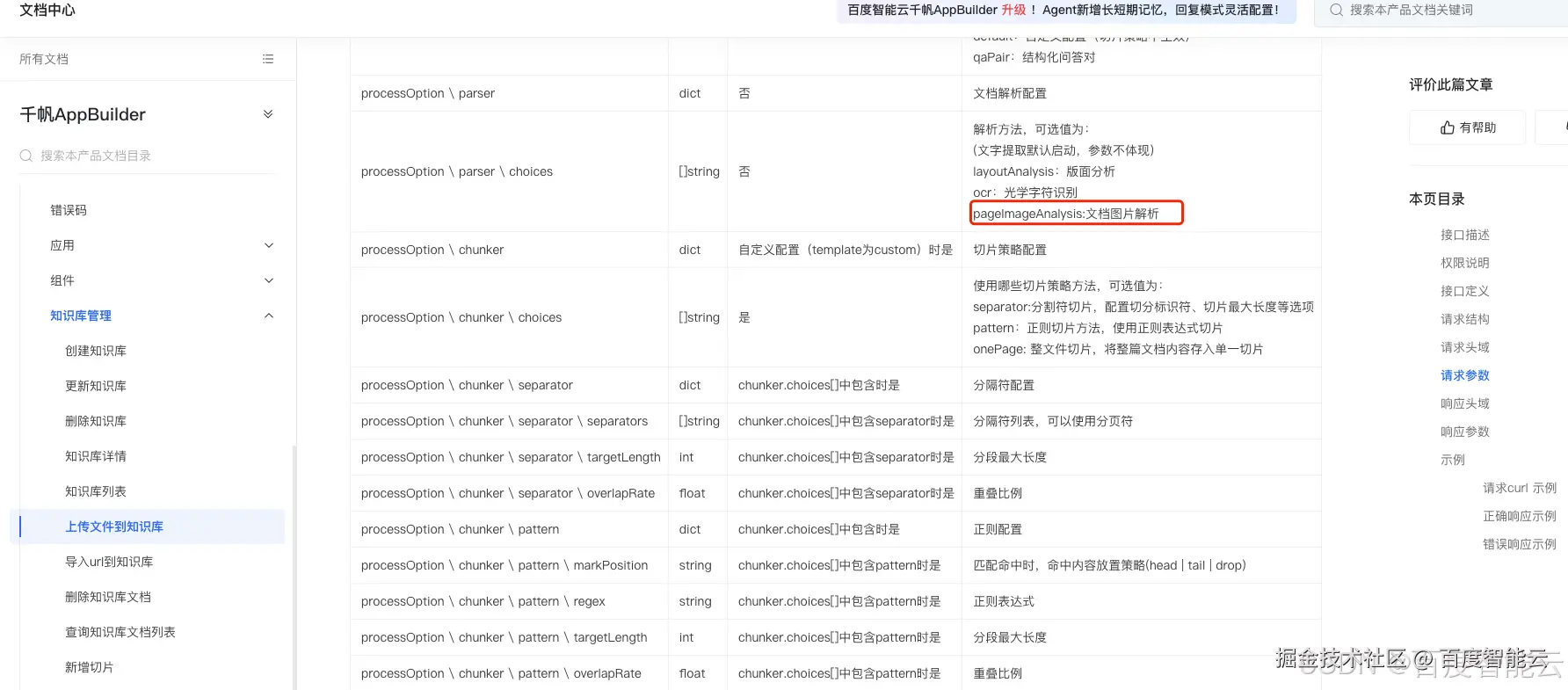
Task: Click the 切片策略配置 description cell
Action: pyautogui.click(x=1142, y=250)
